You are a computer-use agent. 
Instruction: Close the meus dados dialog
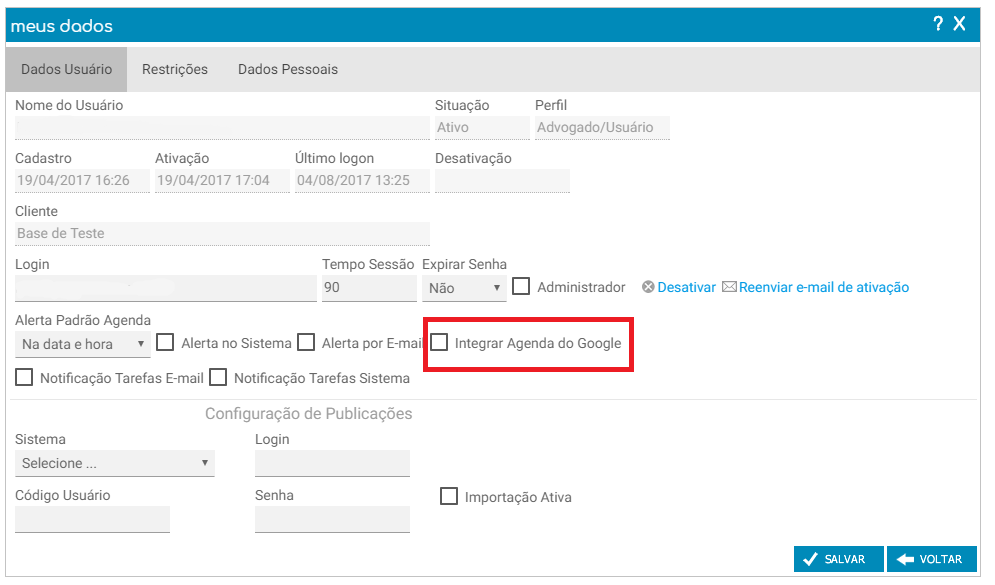pos(960,24)
